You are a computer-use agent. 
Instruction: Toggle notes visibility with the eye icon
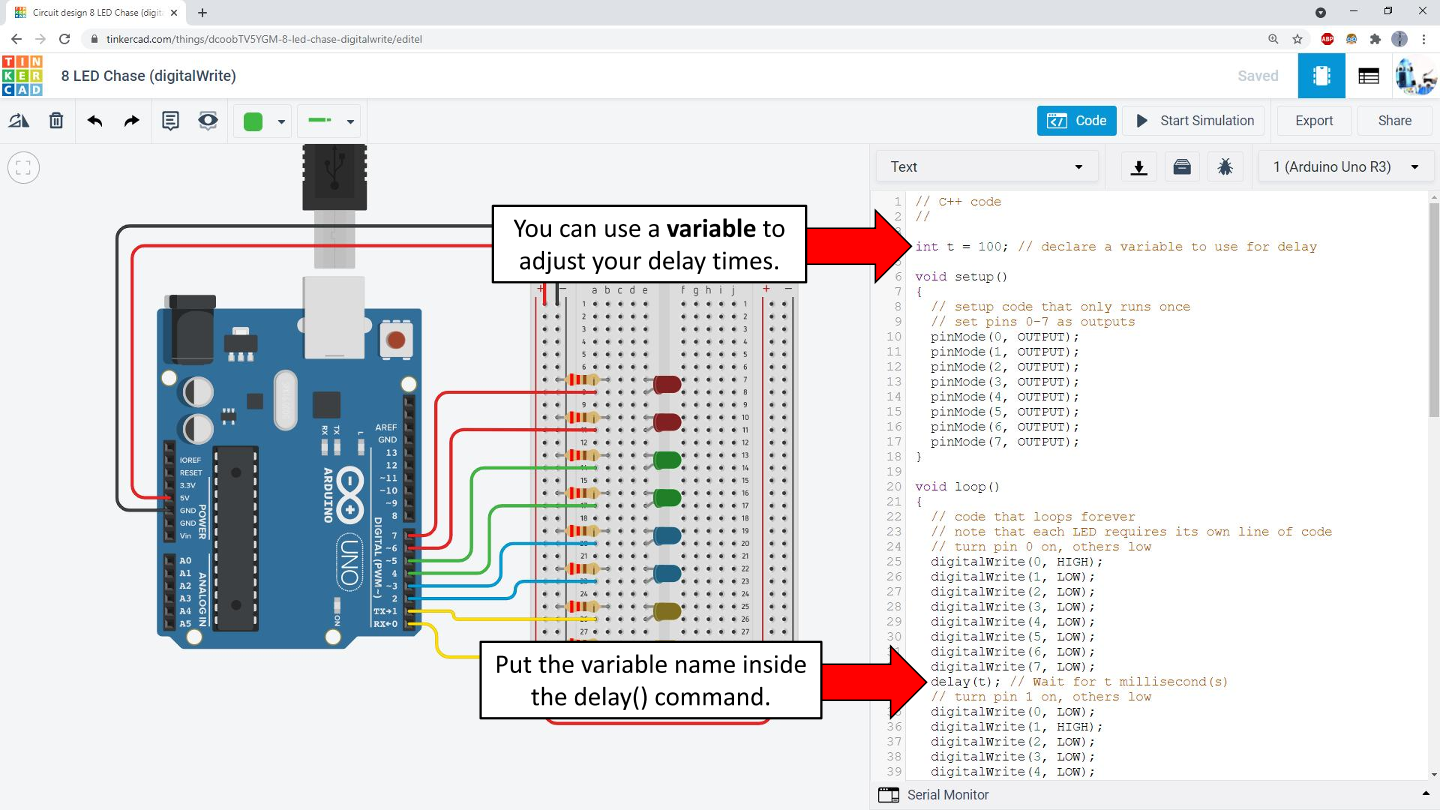tap(207, 121)
